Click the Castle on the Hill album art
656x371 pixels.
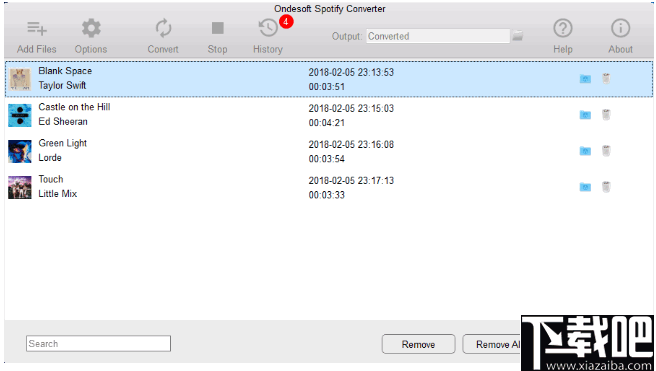point(20,115)
